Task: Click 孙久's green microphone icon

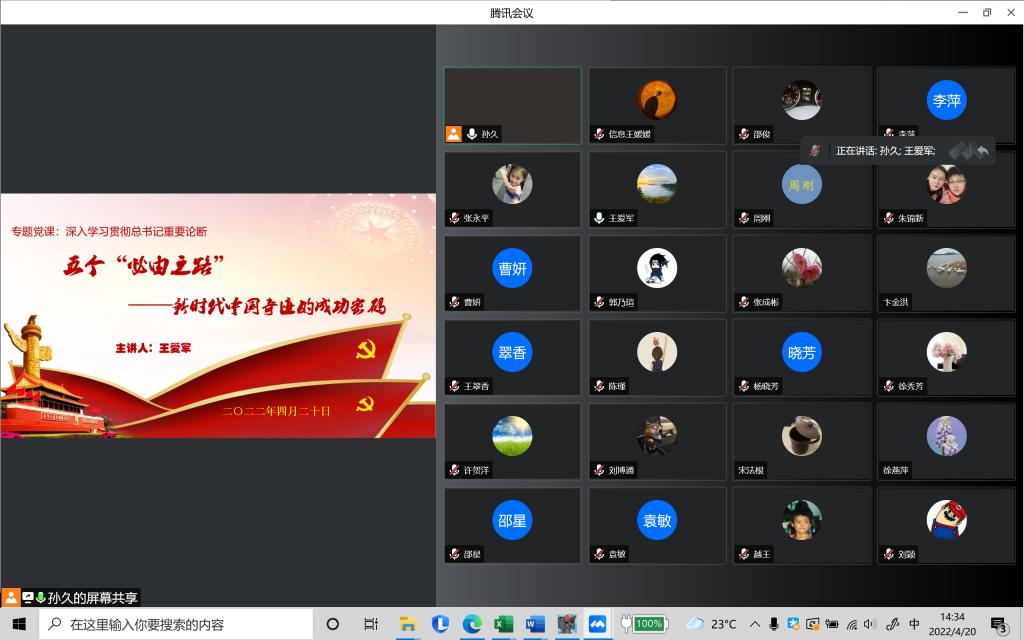Action: [472, 134]
